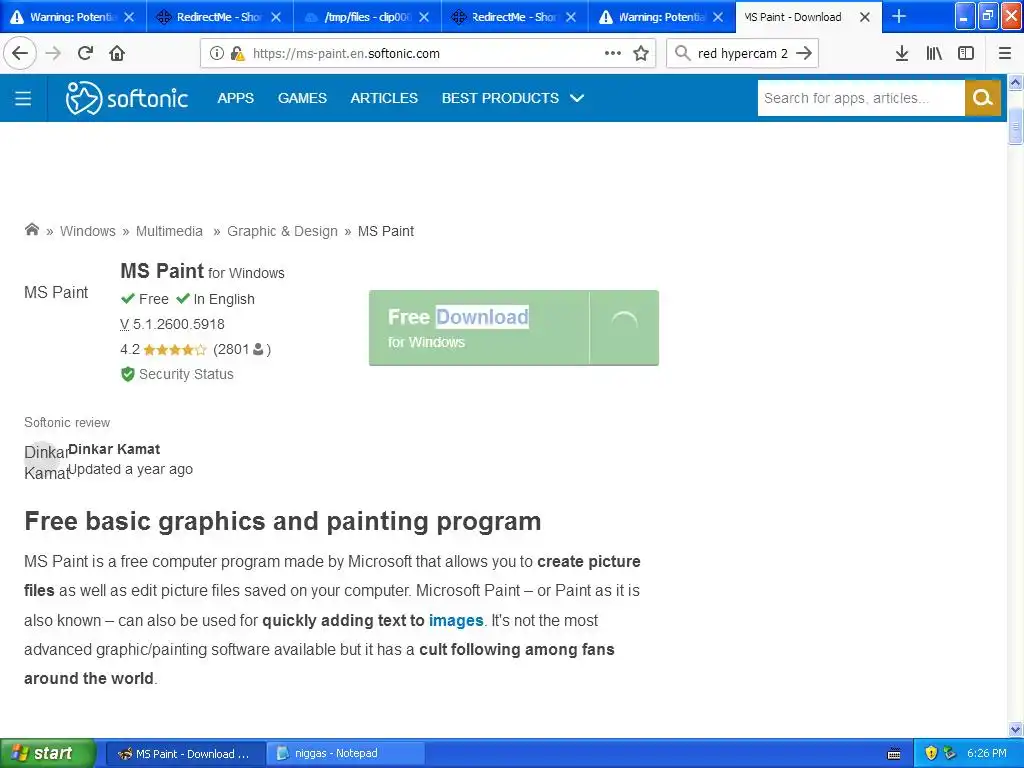Toggle the sidebar view icon
This screenshot has width=1024, height=768.
coord(966,54)
